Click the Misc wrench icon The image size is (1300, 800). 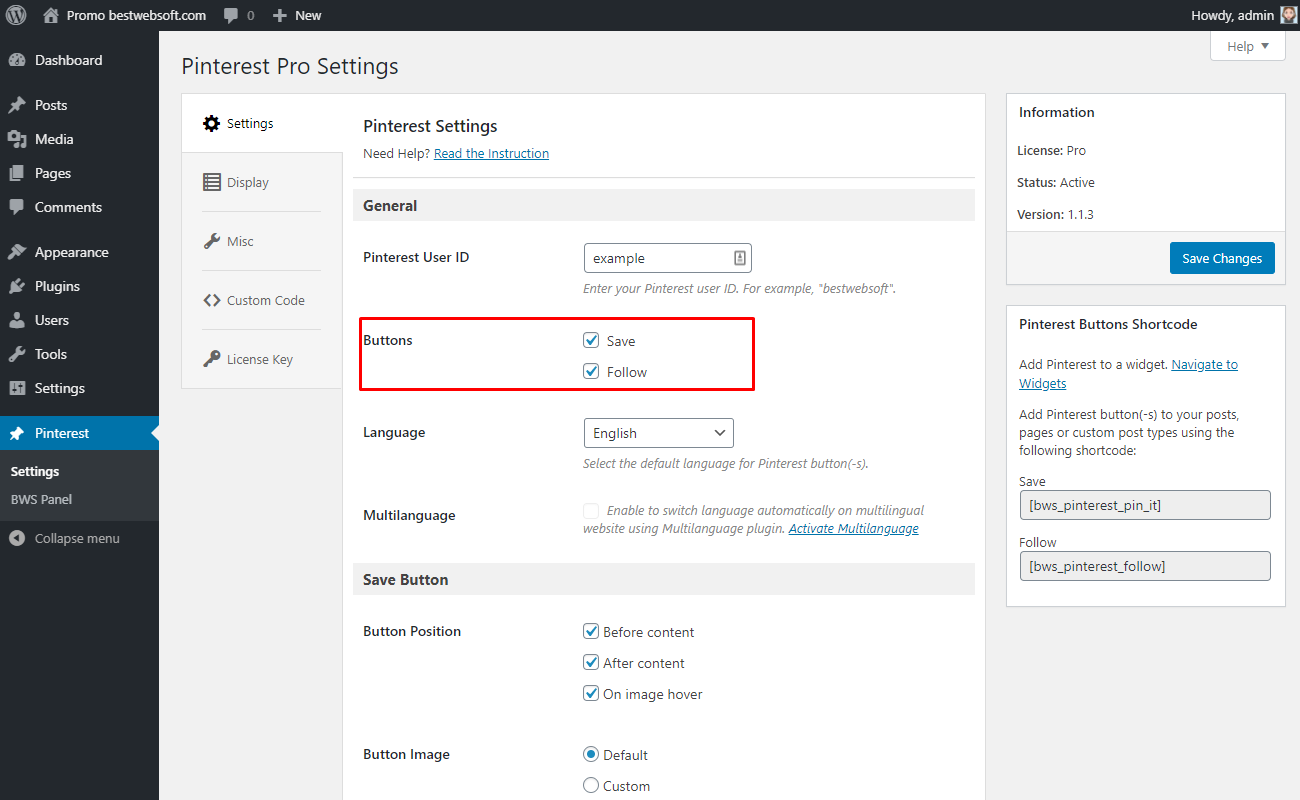211,241
